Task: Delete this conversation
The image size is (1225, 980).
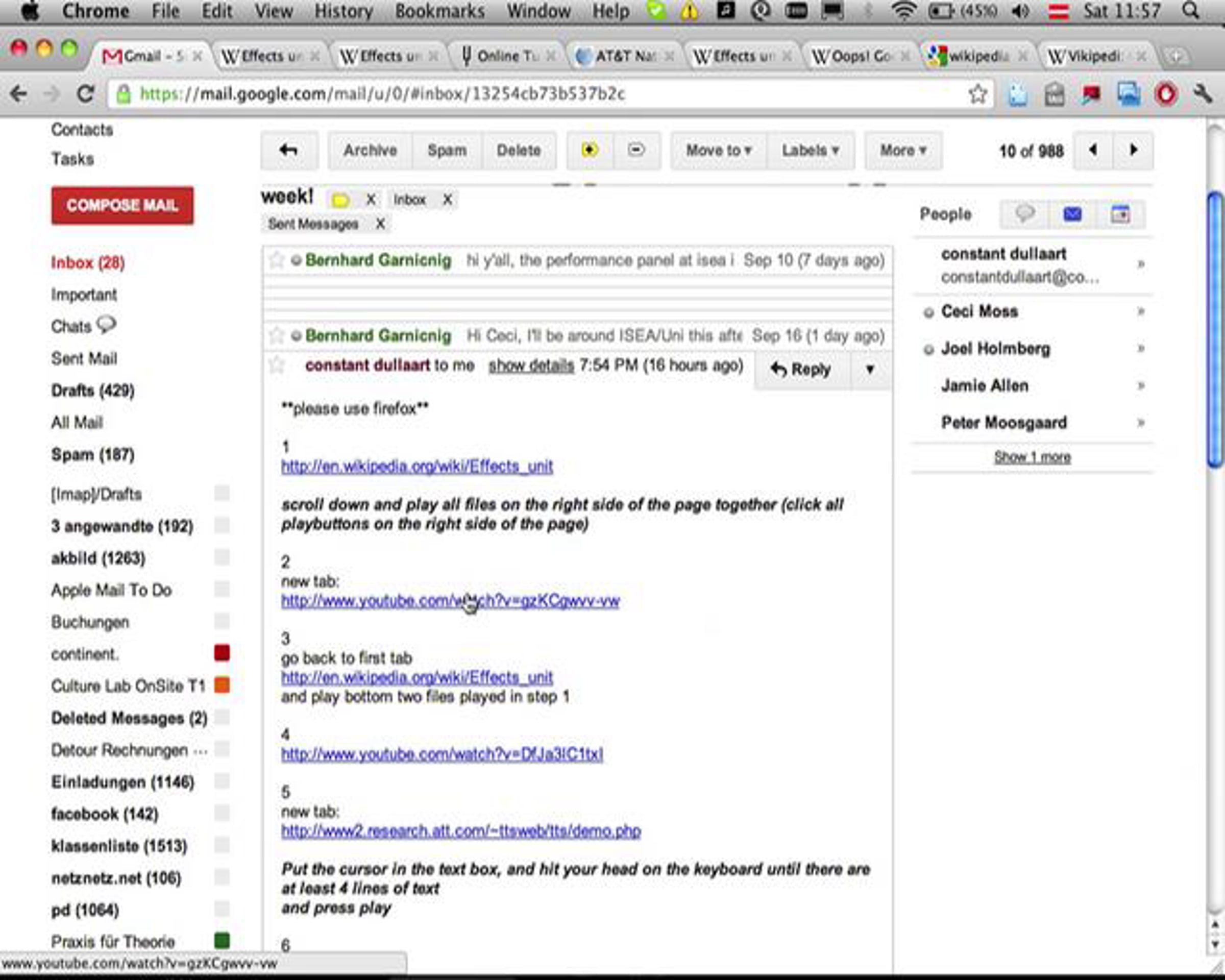Action: [x=518, y=151]
